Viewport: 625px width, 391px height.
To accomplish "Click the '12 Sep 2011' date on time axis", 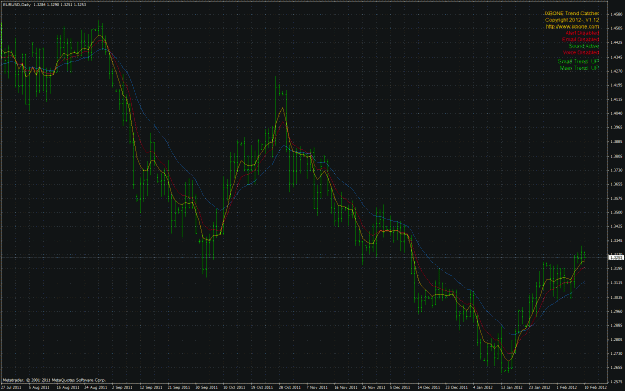I will tap(151, 387).
